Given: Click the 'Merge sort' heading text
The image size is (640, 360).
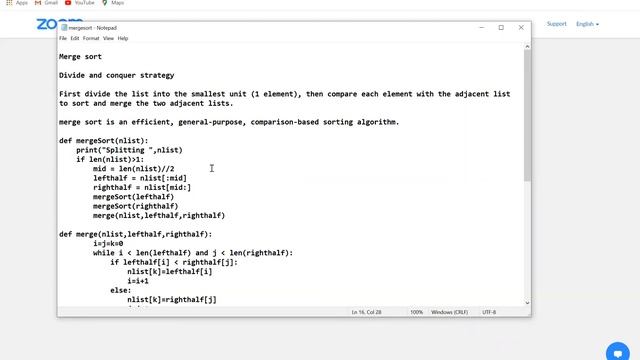Looking at the screenshot, I should point(80,57).
